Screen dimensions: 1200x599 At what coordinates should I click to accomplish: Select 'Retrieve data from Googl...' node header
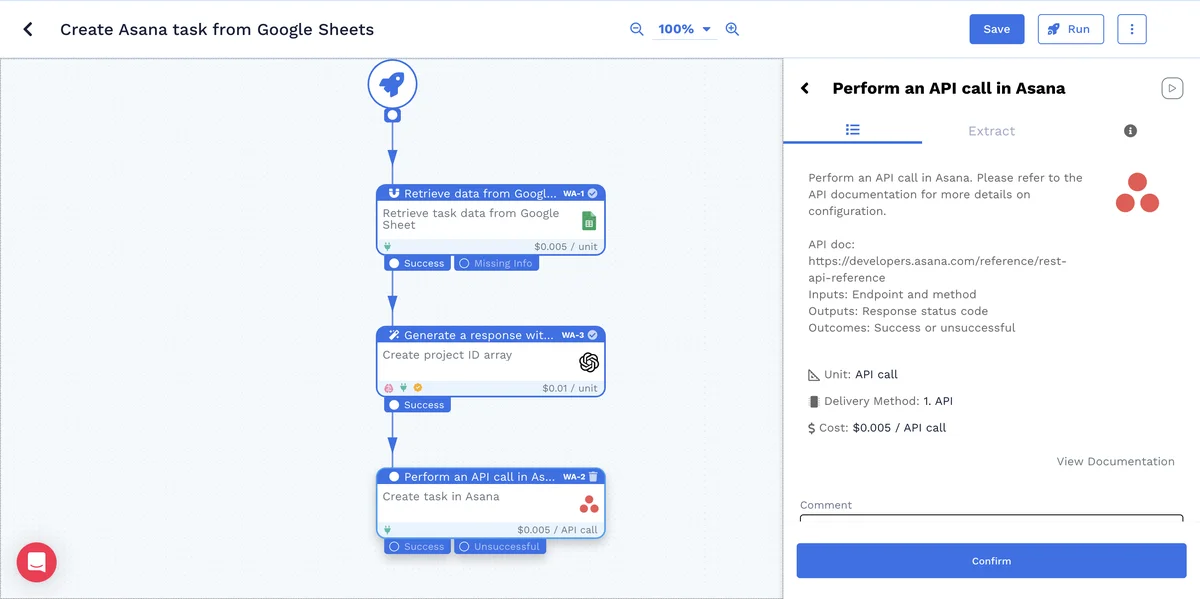(x=480, y=194)
